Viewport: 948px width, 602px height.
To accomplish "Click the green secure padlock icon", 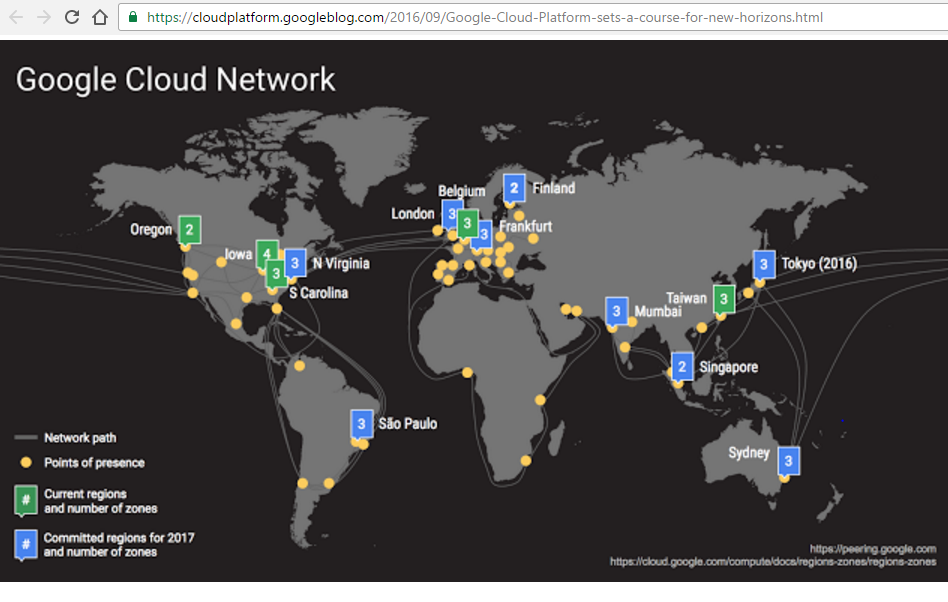I will click(132, 17).
